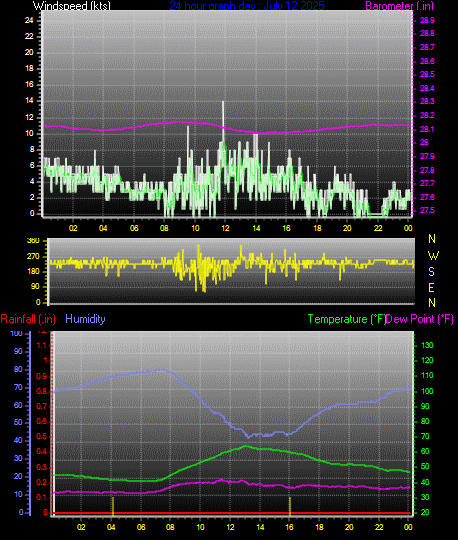Click the 28.5 value on barometer axis
Screen dimensions: 458x540
tap(427, 74)
